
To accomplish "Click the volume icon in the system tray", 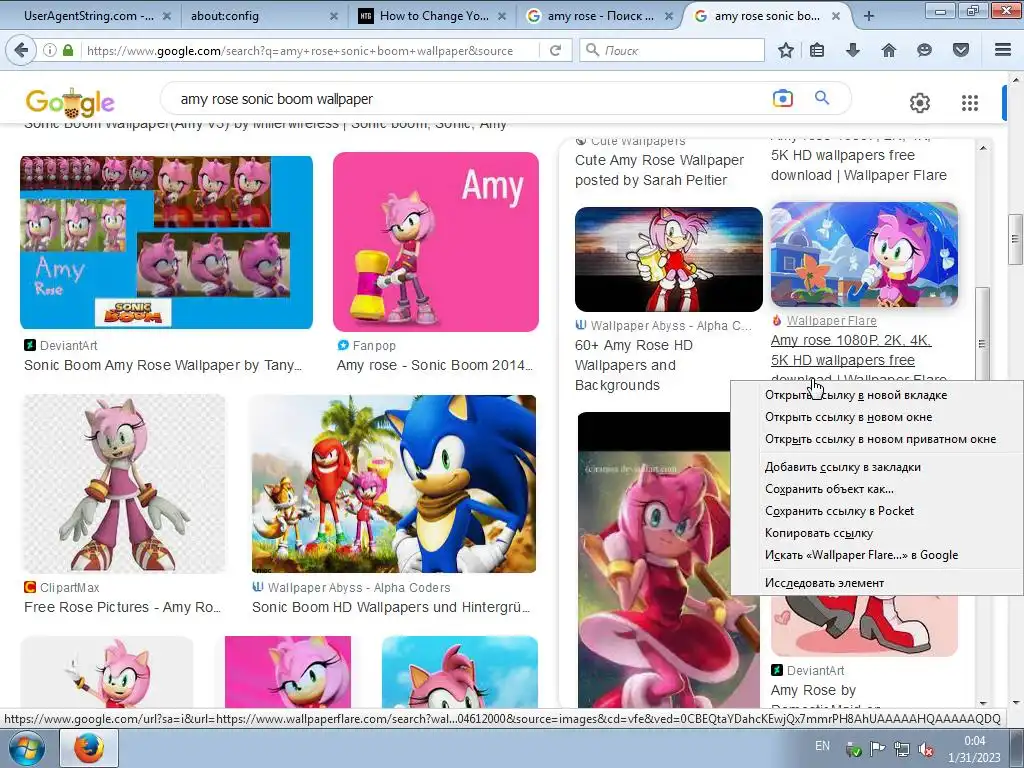I will tap(925, 750).
